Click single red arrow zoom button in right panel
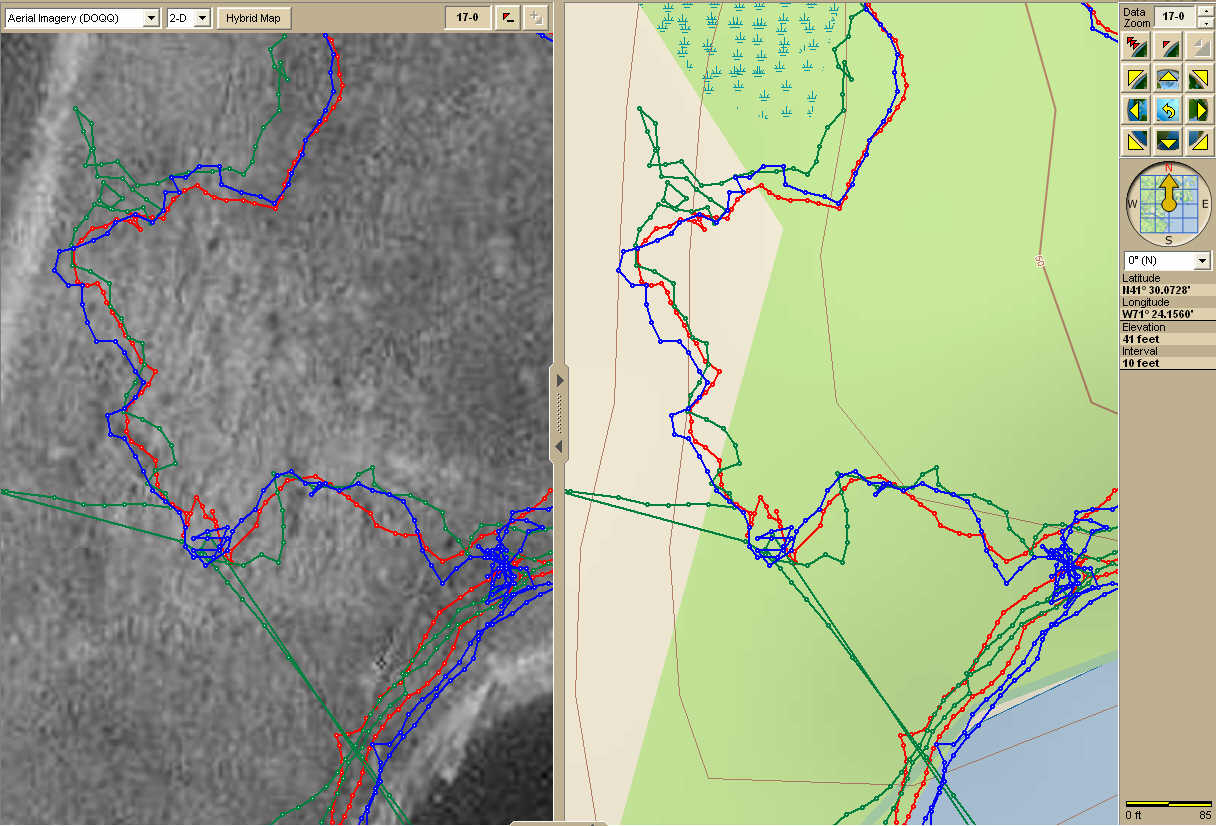The height and width of the screenshot is (826, 1216). 1167,46
